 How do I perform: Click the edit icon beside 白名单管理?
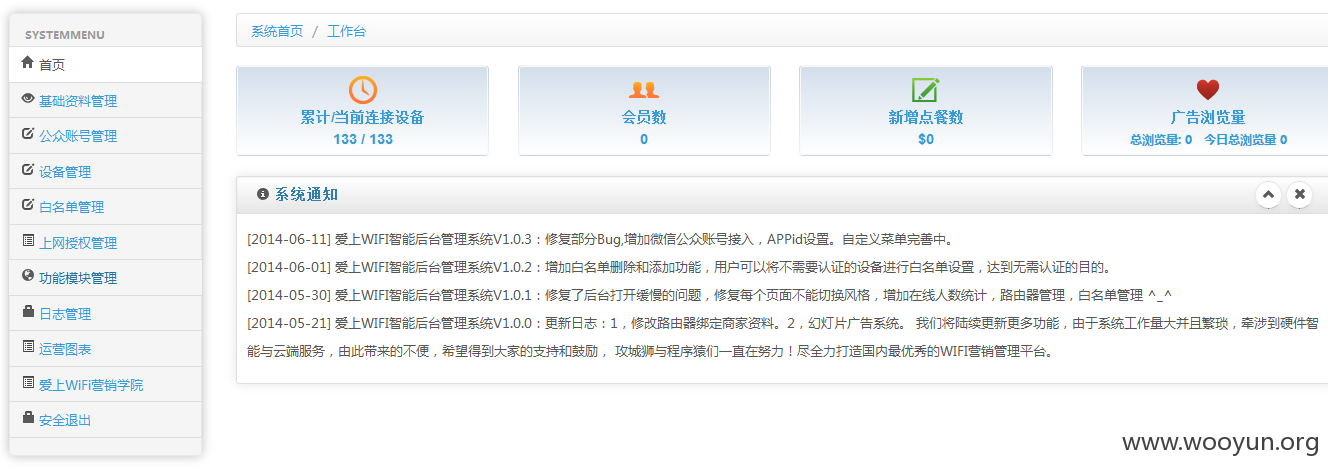[28, 205]
